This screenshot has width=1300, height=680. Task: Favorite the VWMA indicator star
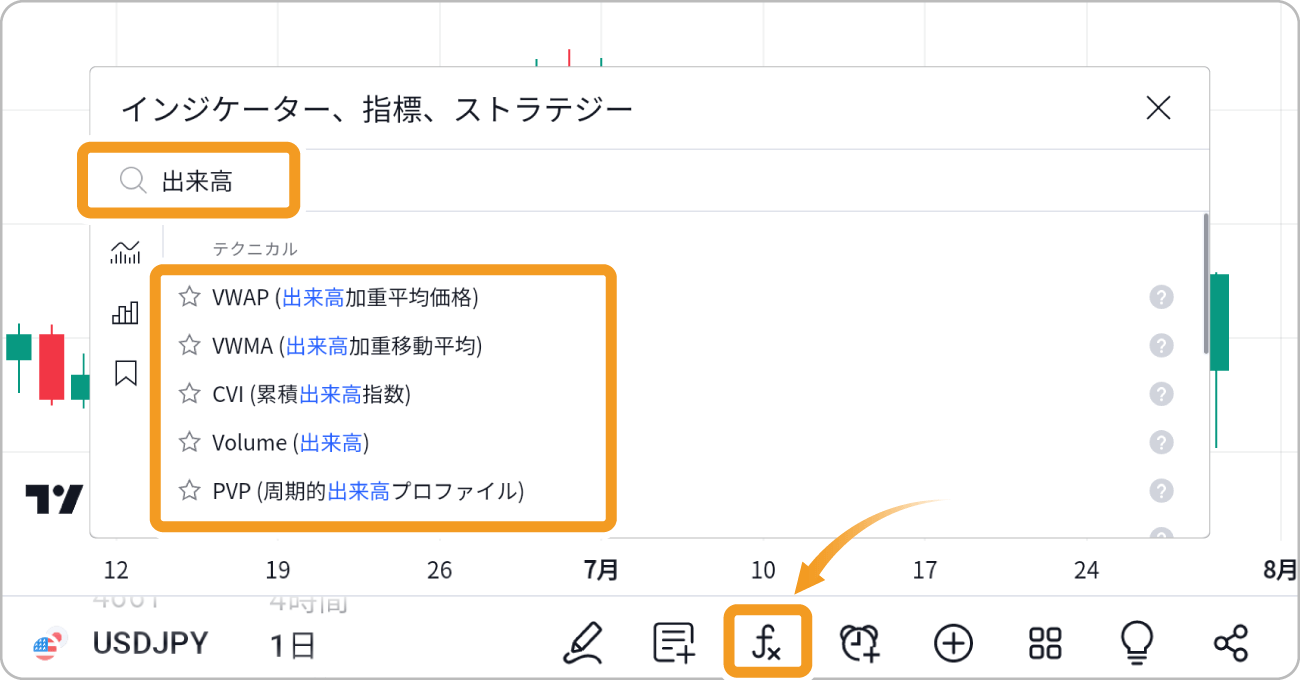(x=189, y=346)
